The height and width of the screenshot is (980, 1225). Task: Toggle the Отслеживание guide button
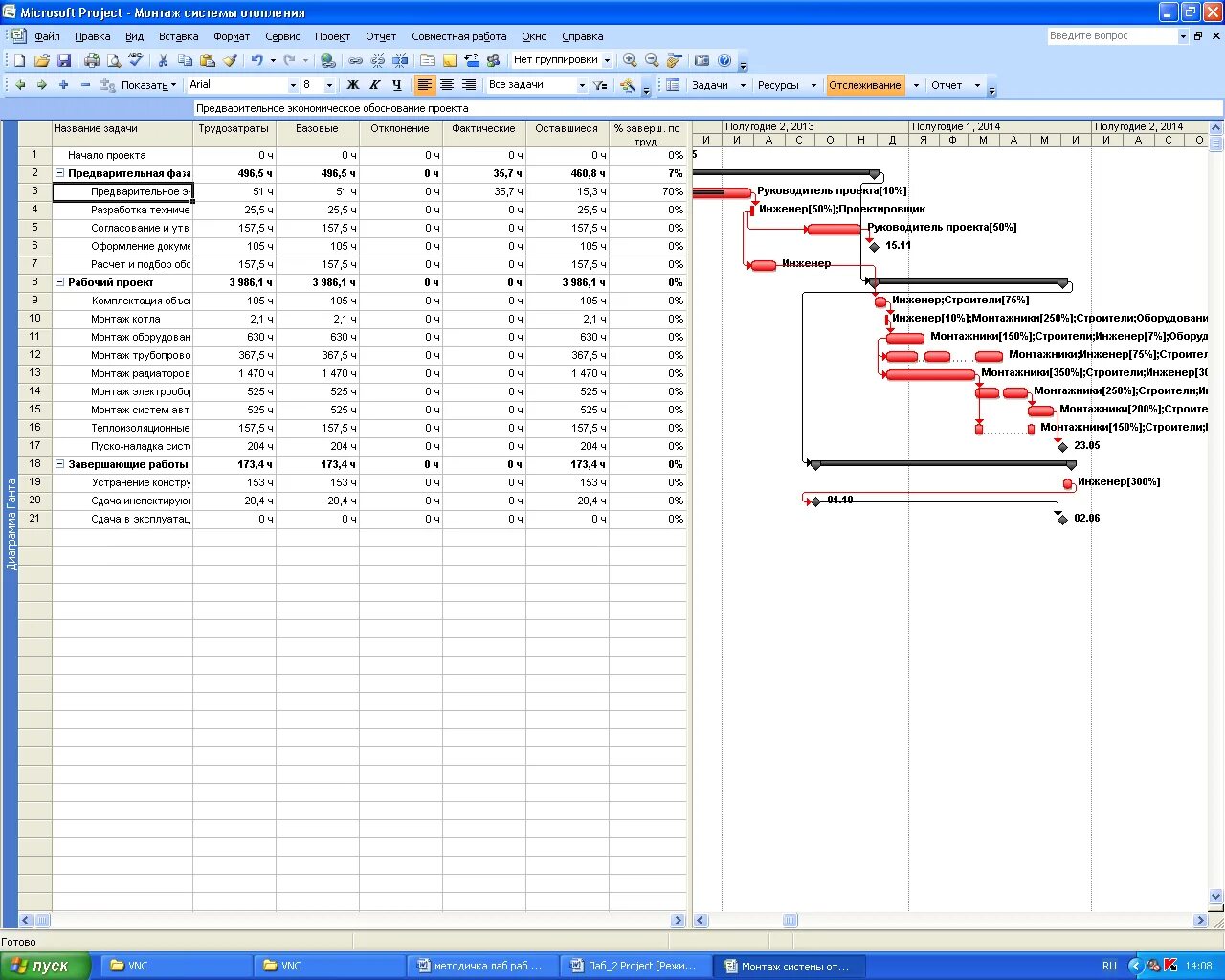point(865,85)
